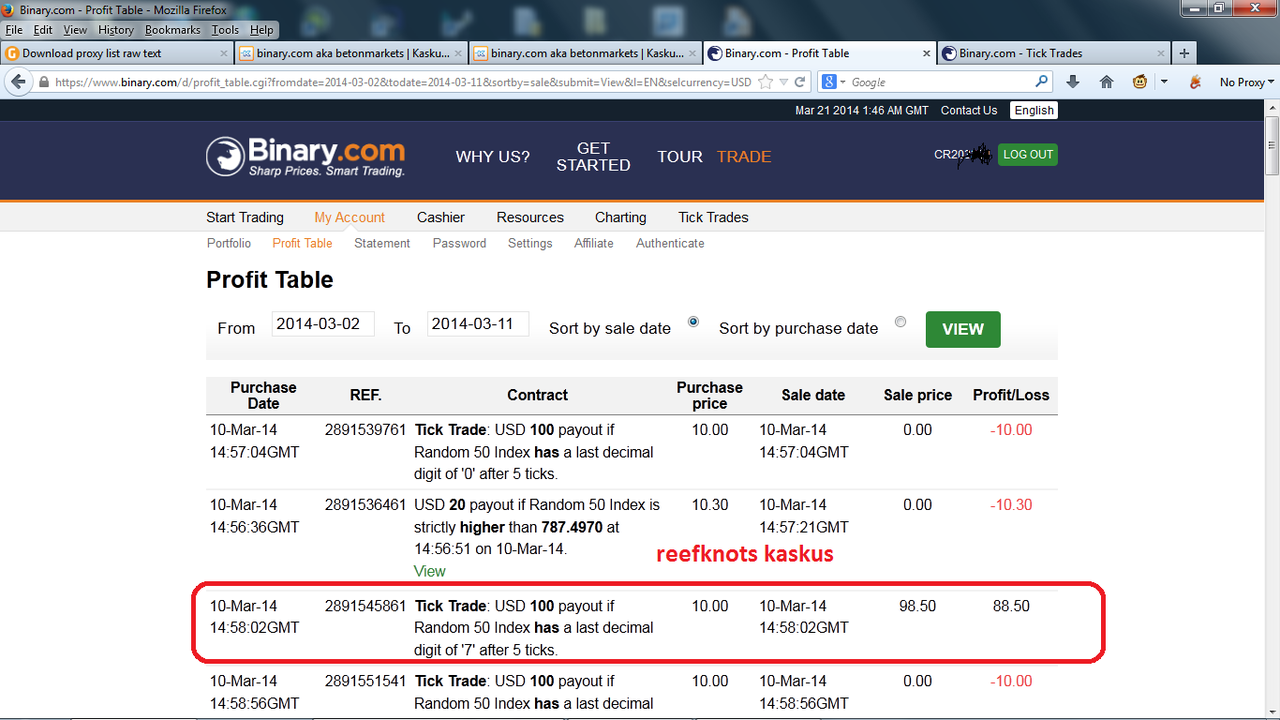Open TRADE in the header

(x=744, y=156)
